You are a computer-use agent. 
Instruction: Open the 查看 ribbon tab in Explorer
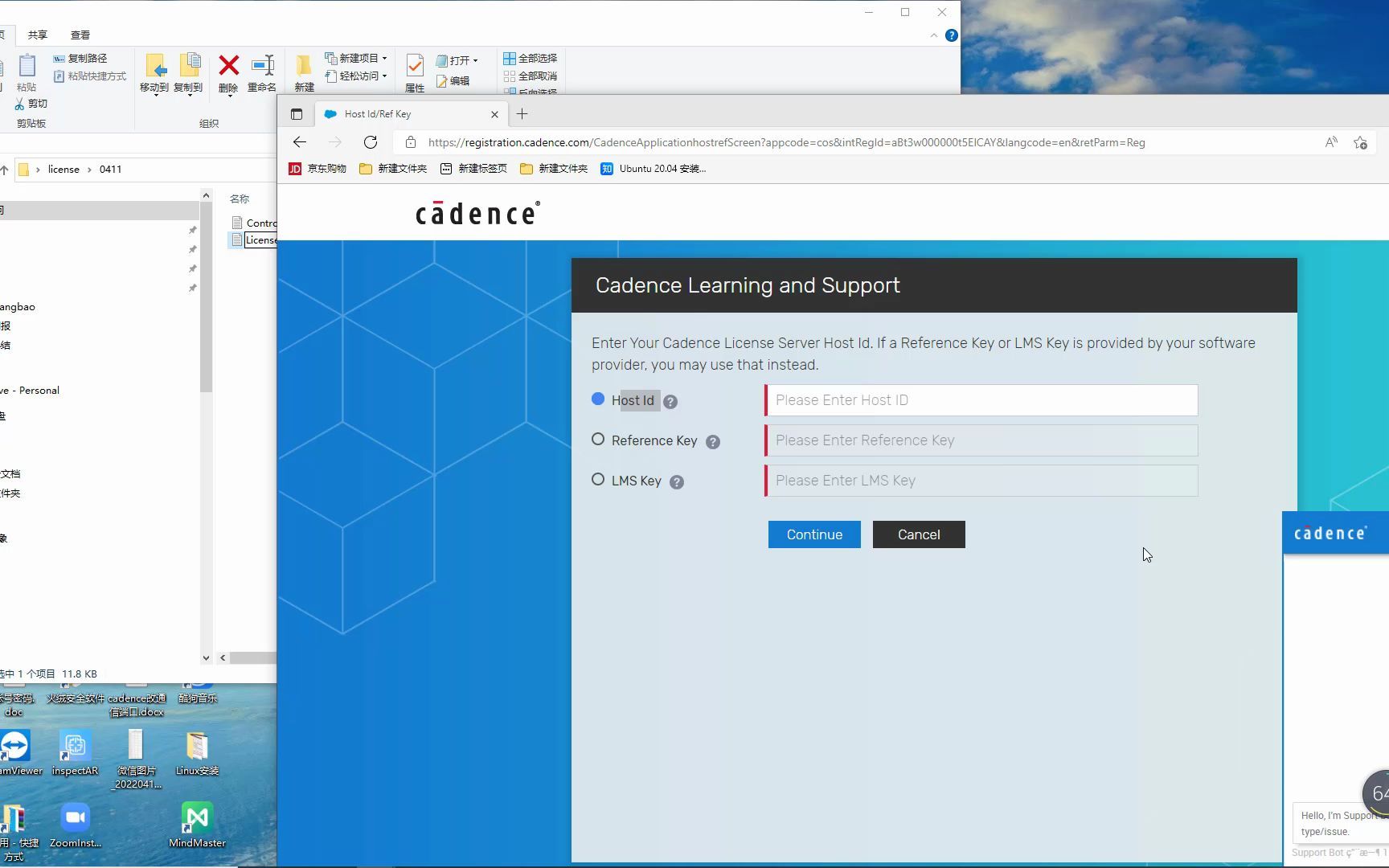point(80,35)
